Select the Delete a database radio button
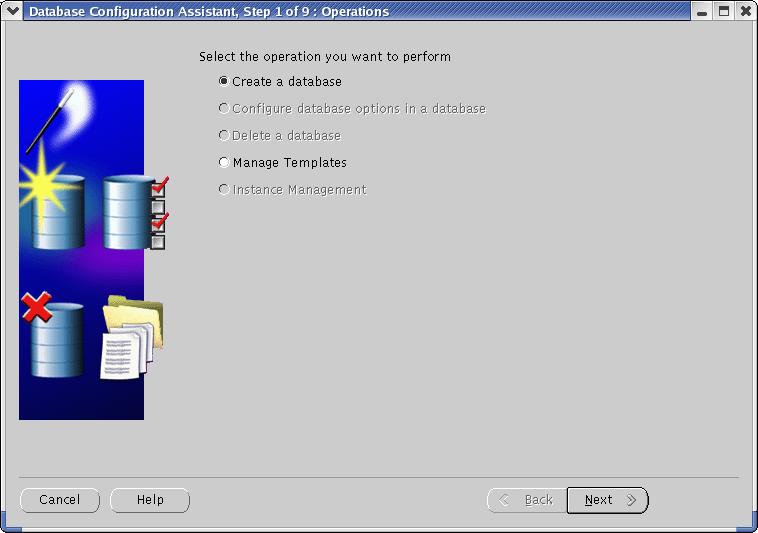Viewport: 758px width, 533px height. 224,136
